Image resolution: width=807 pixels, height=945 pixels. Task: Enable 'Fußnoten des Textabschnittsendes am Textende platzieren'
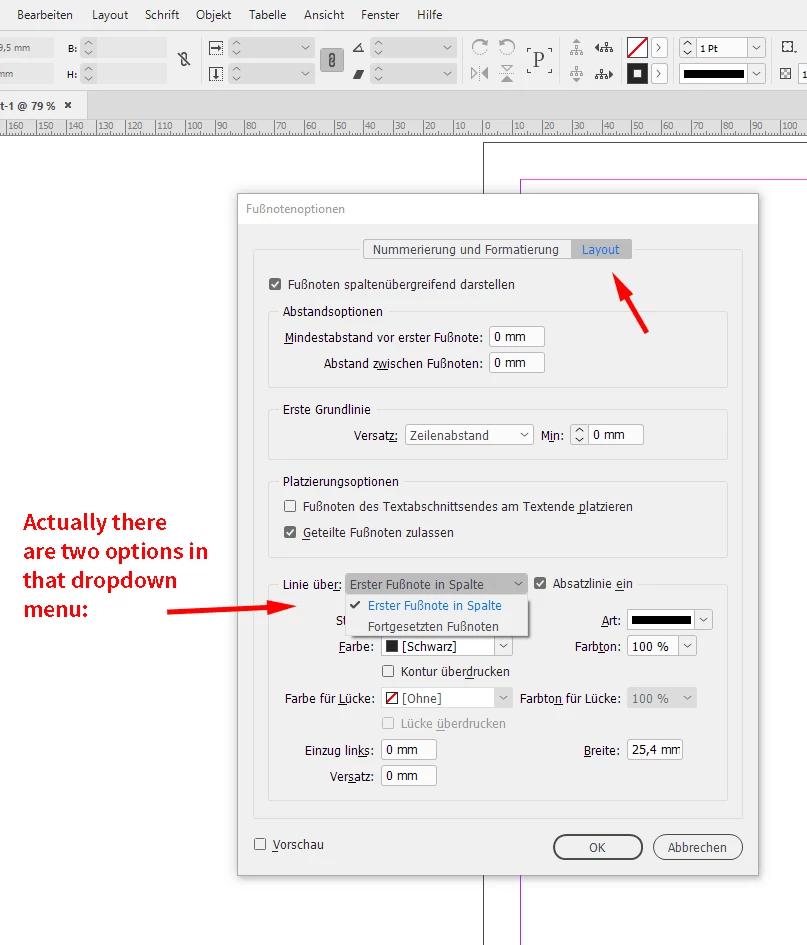pos(290,506)
